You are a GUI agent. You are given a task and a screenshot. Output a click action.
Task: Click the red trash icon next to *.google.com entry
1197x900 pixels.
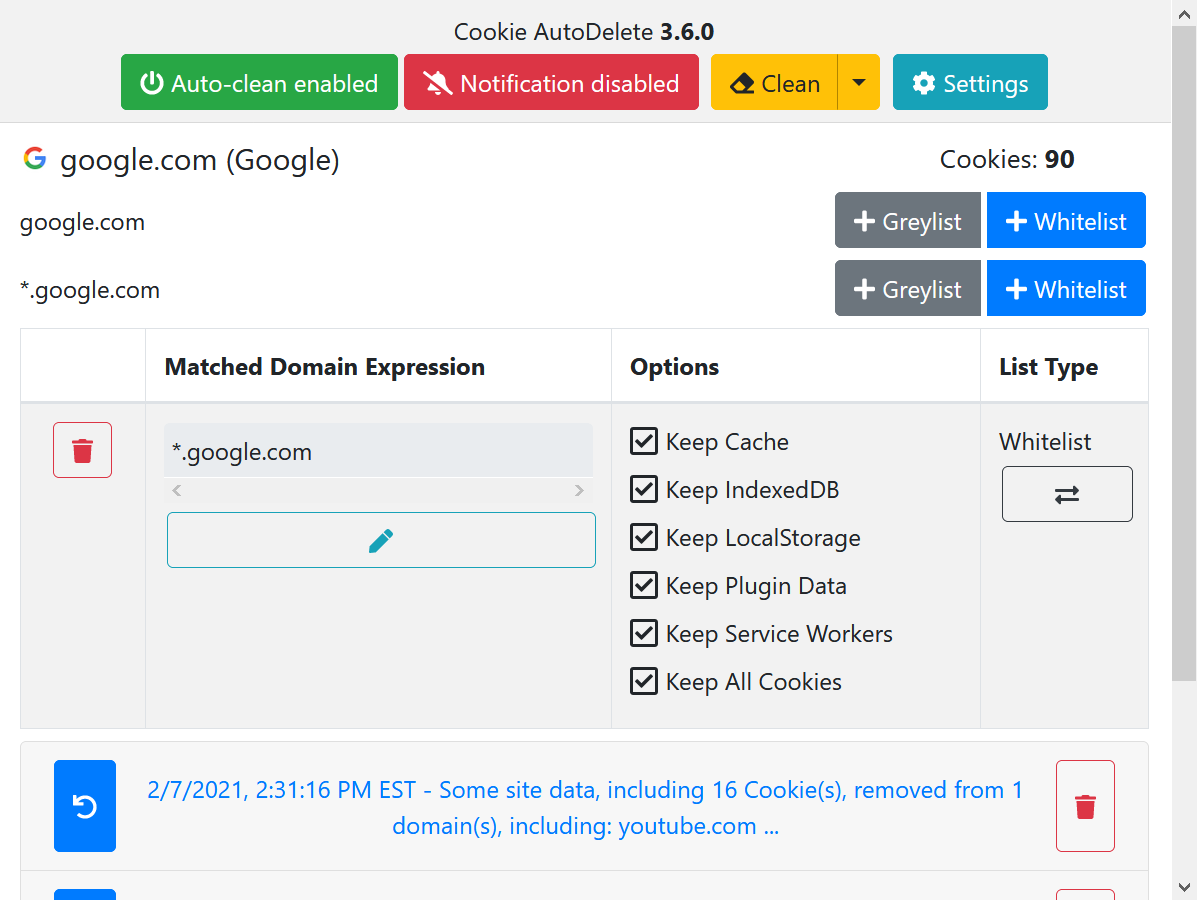click(82, 450)
